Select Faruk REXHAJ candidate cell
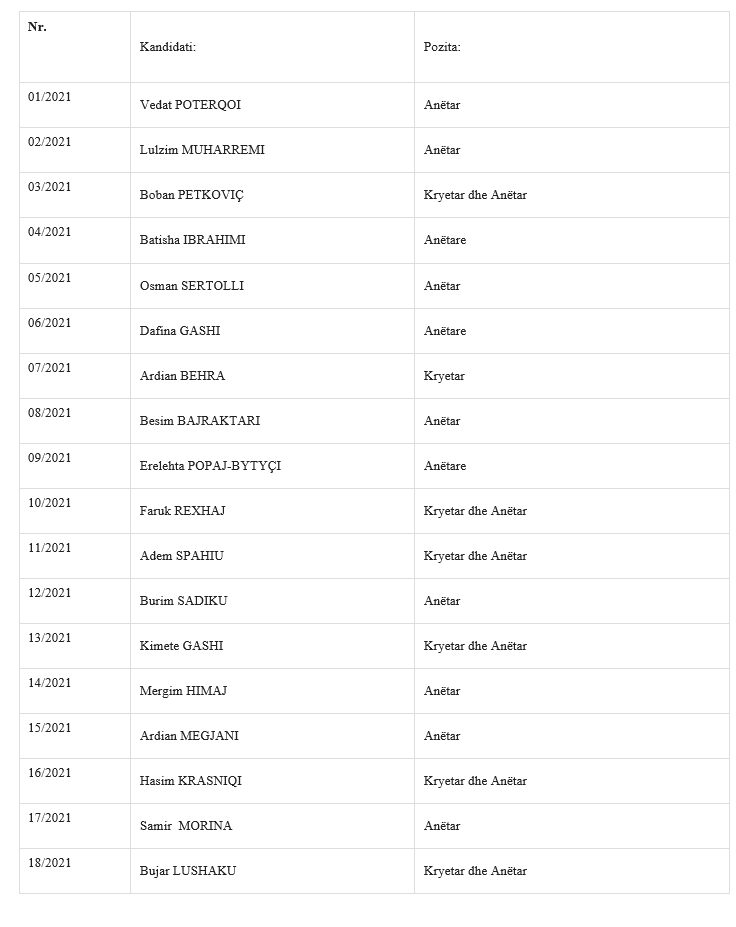Screen dimensions: 736x927 [x=273, y=511]
